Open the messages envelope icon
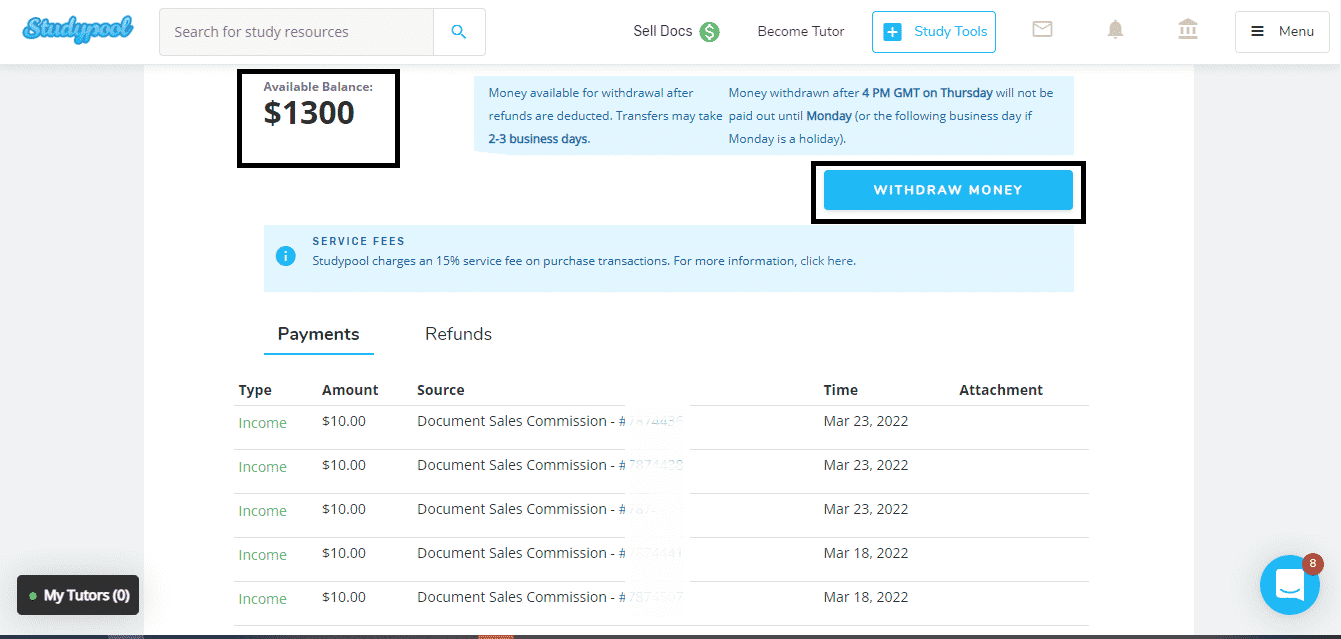Screen dimensions: 1341x639 pos(1042,30)
